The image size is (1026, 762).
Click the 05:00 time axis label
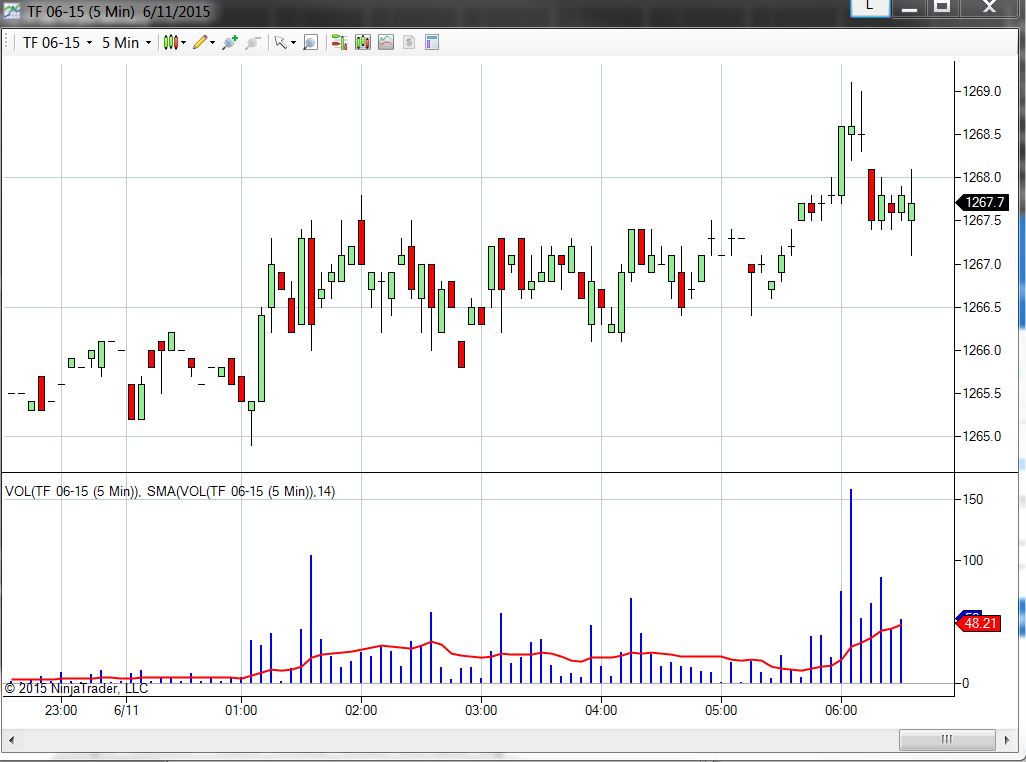[x=721, y=710]
